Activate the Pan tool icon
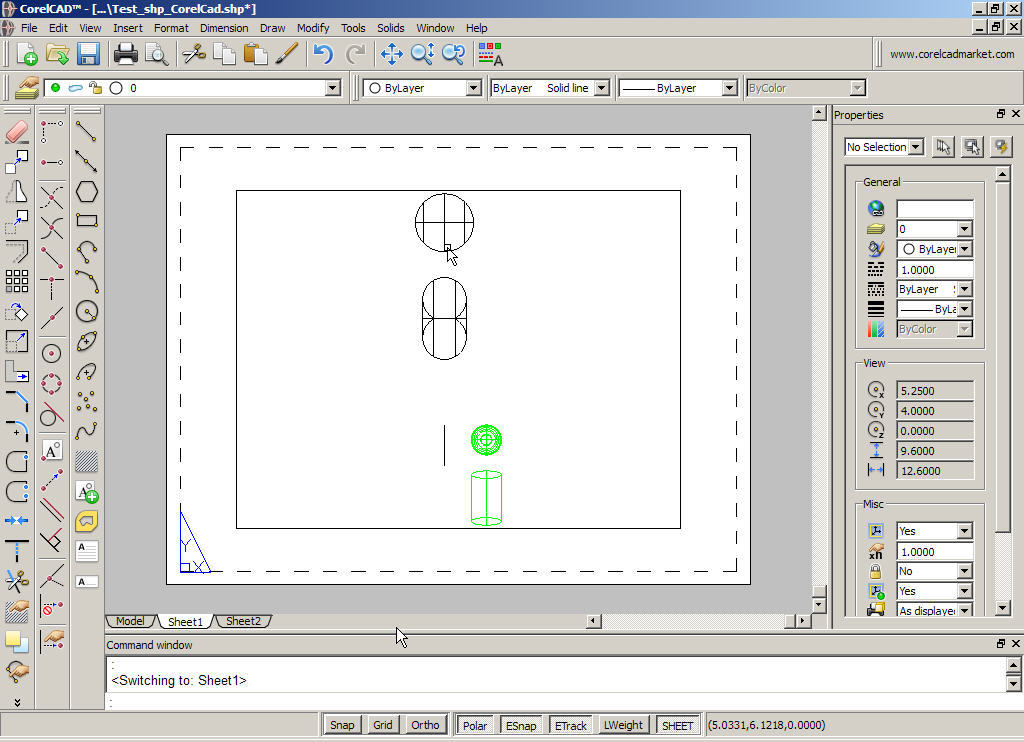The height and width of the screenshot is (742, 1024). point(392,55)
